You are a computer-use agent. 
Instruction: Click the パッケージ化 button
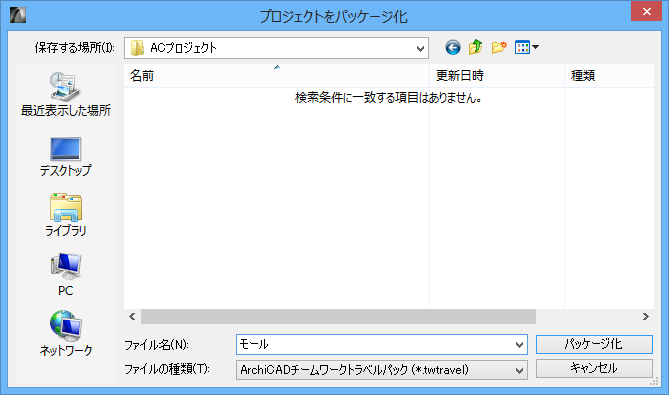[594, 344]
